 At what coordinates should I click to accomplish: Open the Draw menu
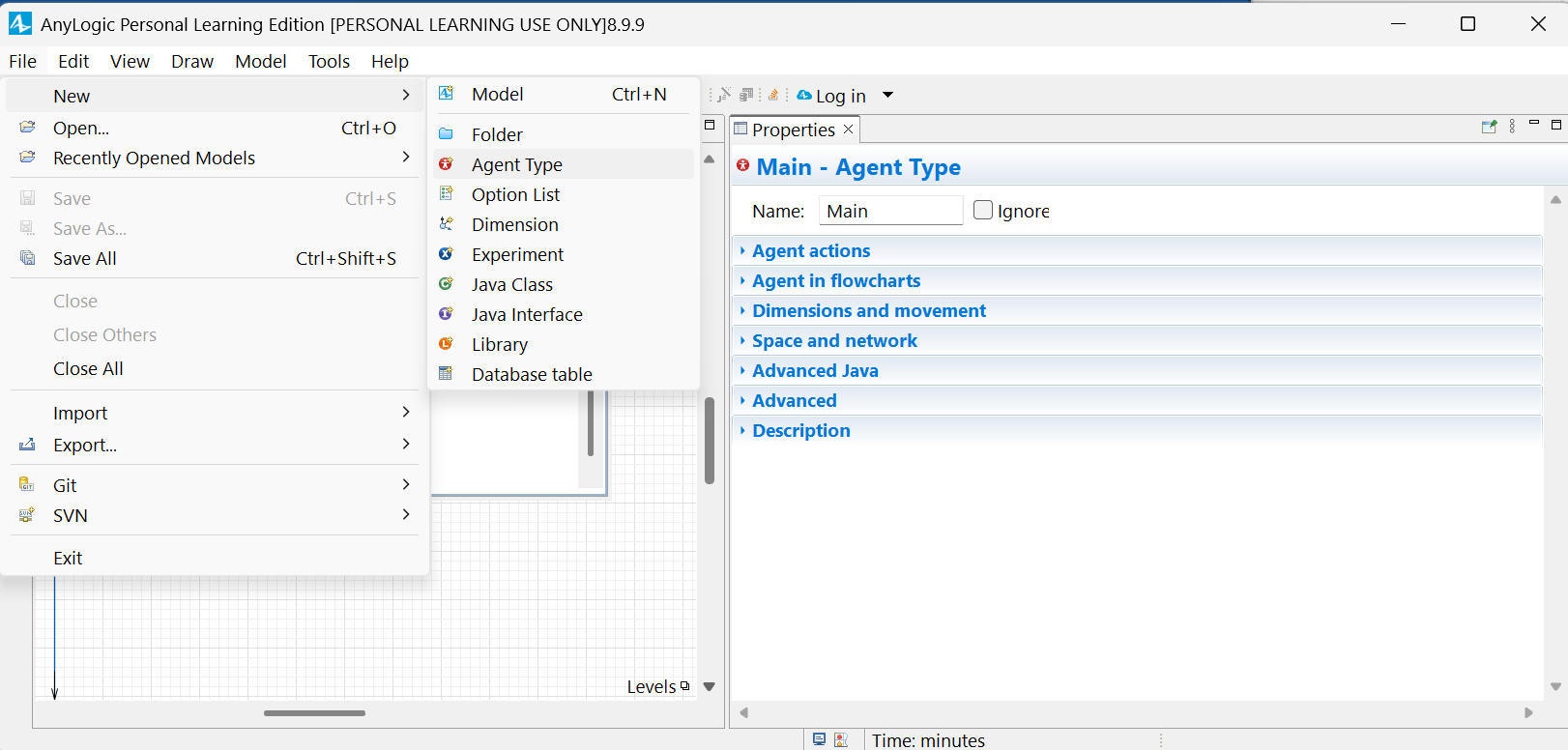[x=192, y=61]
